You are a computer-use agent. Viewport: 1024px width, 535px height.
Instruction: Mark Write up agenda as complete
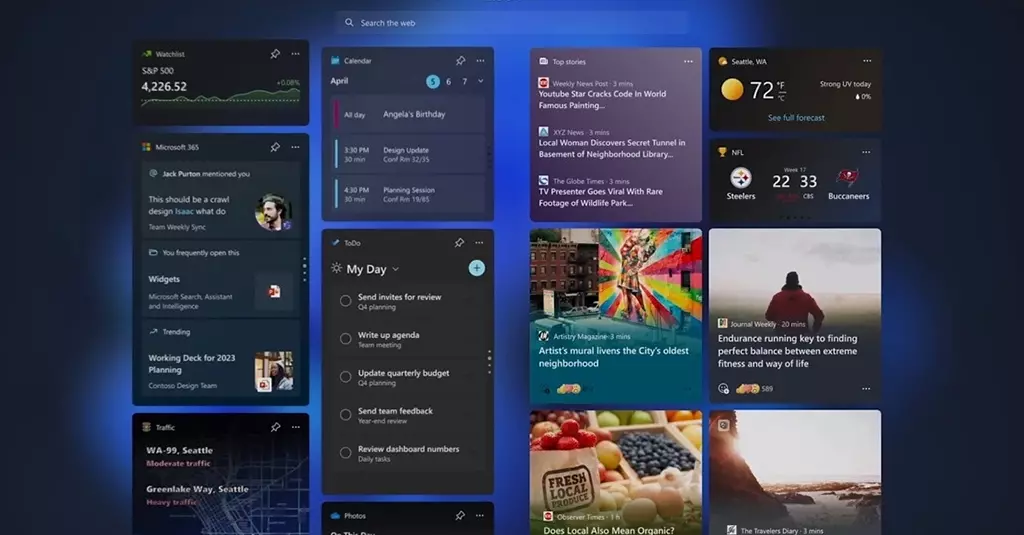(x=346, y=339)
